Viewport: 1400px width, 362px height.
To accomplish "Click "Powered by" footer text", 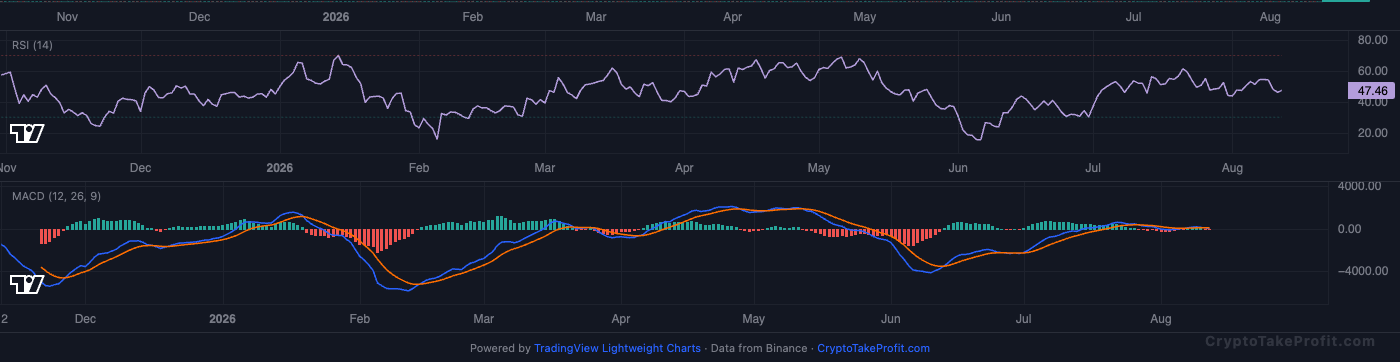I will (500, 349).
